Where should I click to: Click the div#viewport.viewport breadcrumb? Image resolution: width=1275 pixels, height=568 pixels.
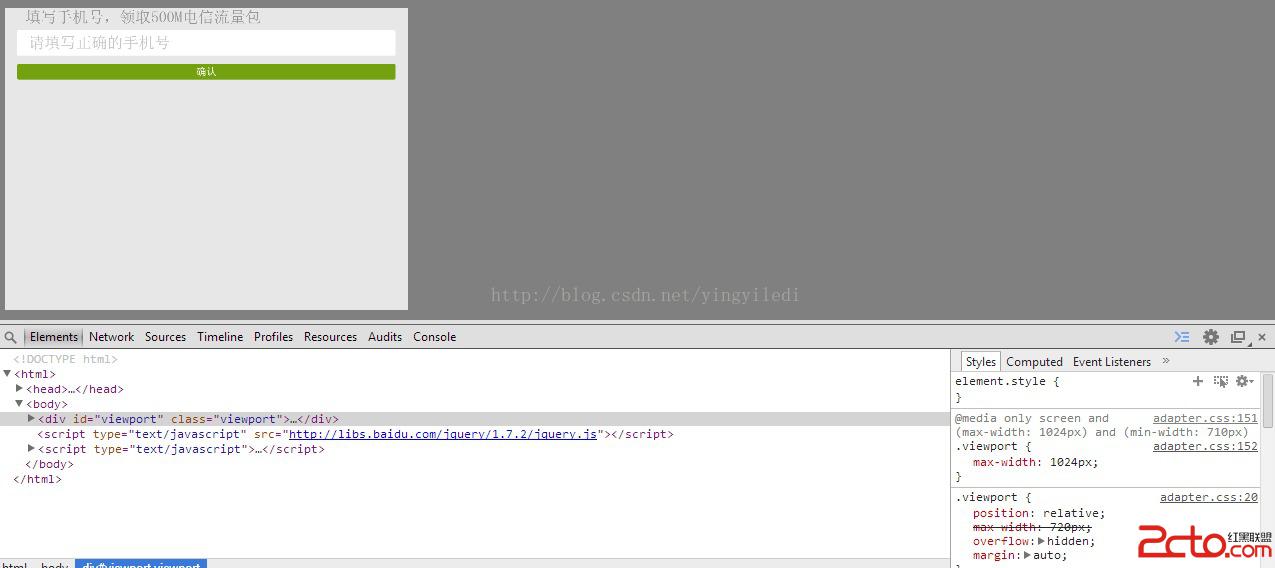141,565
